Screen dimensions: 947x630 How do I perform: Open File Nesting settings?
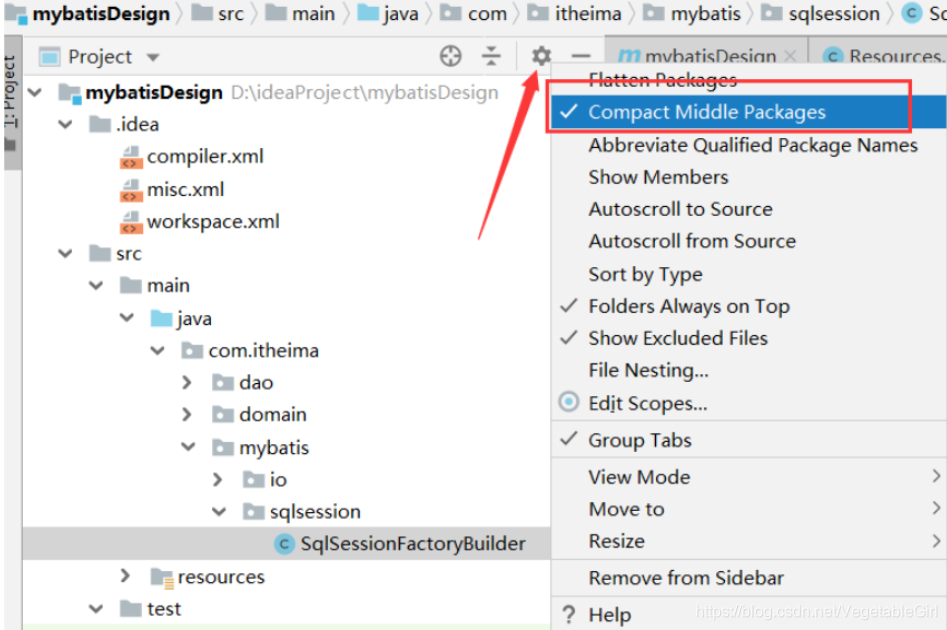point(748,370)
